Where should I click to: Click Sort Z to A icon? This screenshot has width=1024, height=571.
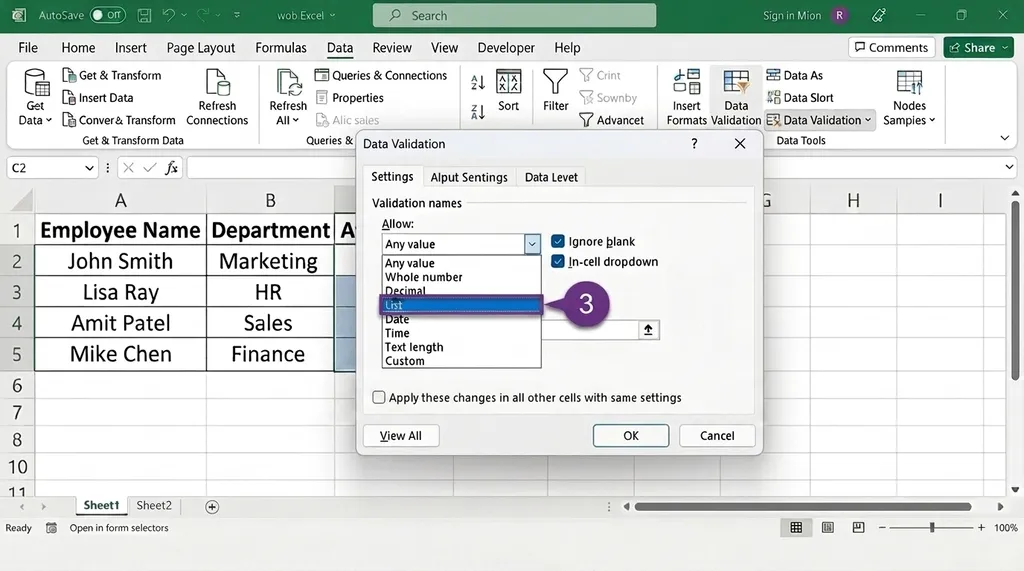point(477,112)
